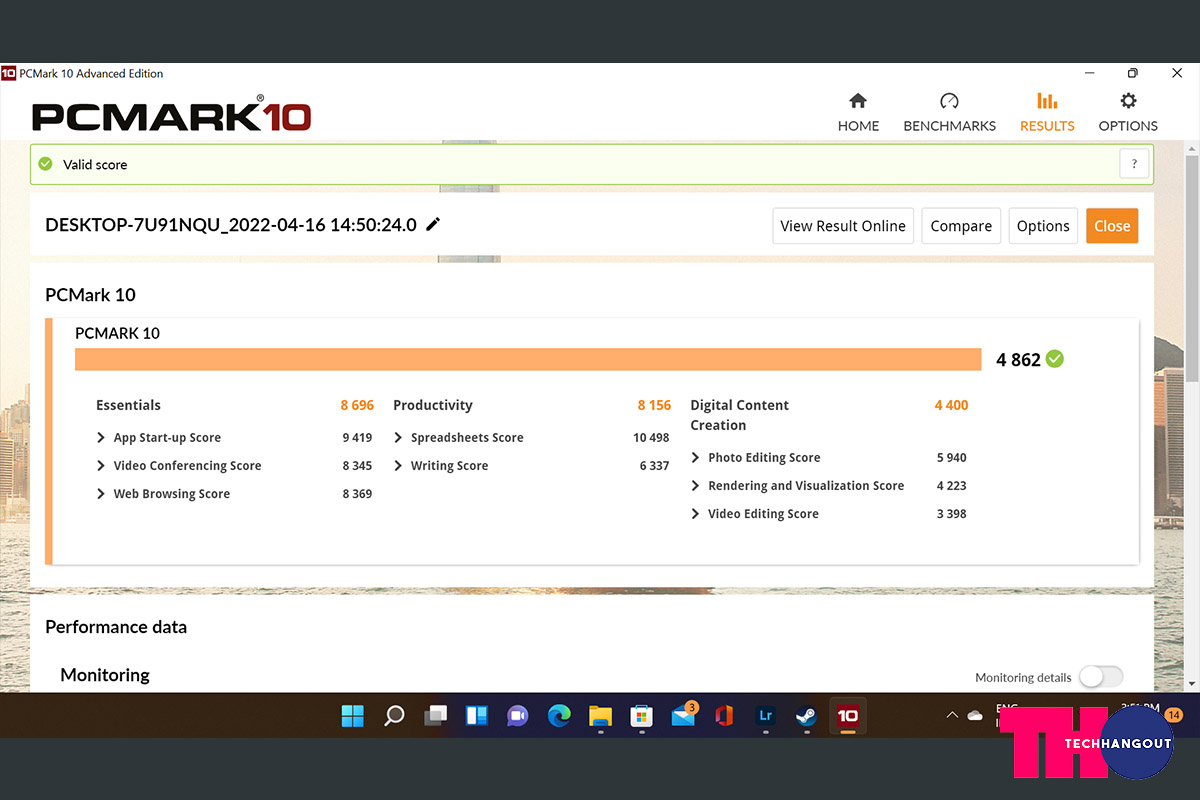This screenshot has width=1200, height=800.
Task: Click the green valid score checkmark icon
Action: 45,164
